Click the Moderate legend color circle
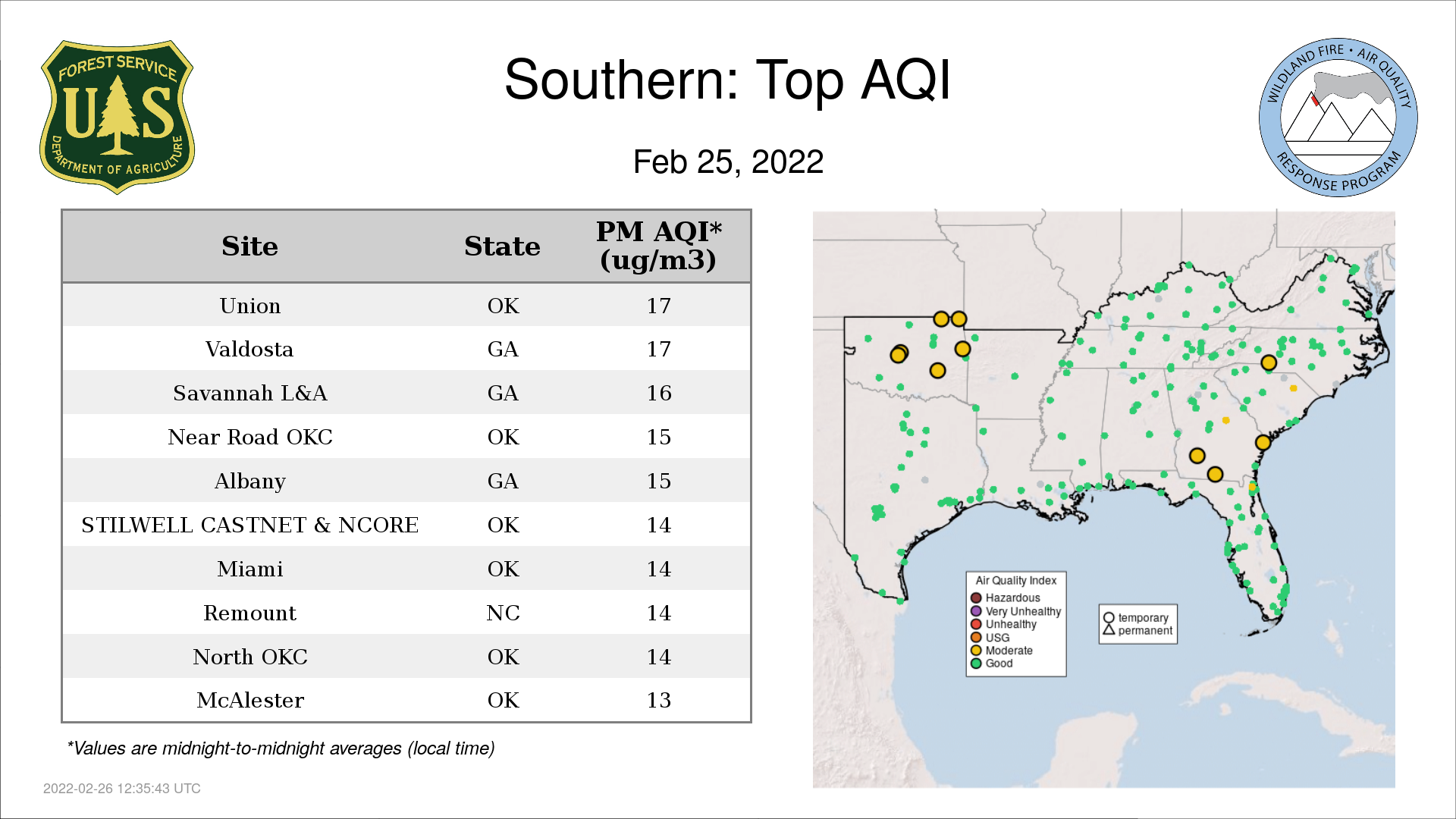 pyautogui.click(x=976, y=650)
